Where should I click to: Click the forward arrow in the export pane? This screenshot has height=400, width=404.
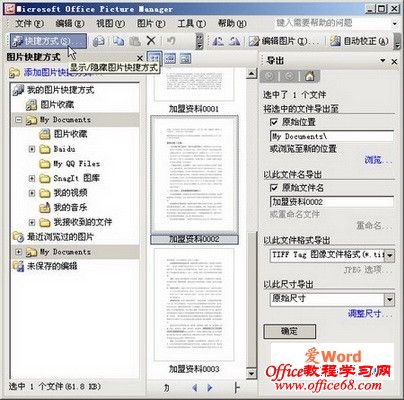pos(289,76)
